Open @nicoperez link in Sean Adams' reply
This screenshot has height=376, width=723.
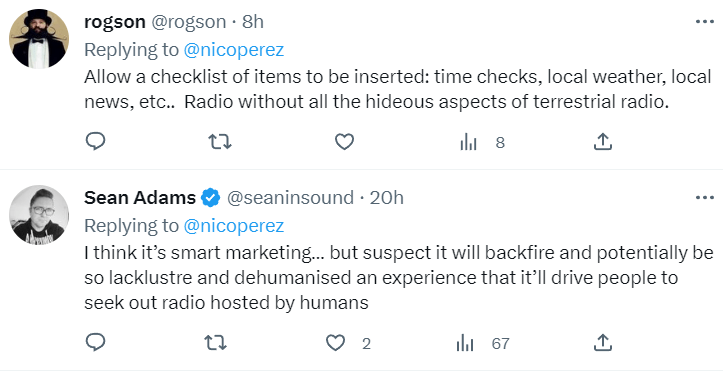click(234, 226)
